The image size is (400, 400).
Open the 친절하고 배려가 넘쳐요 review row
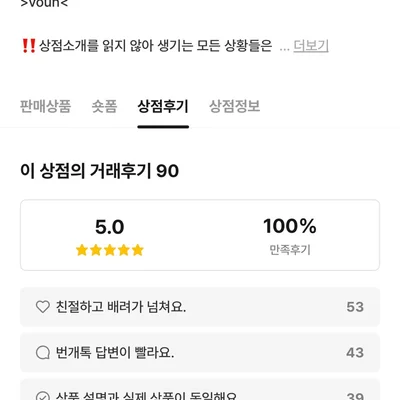pos(200,307)
